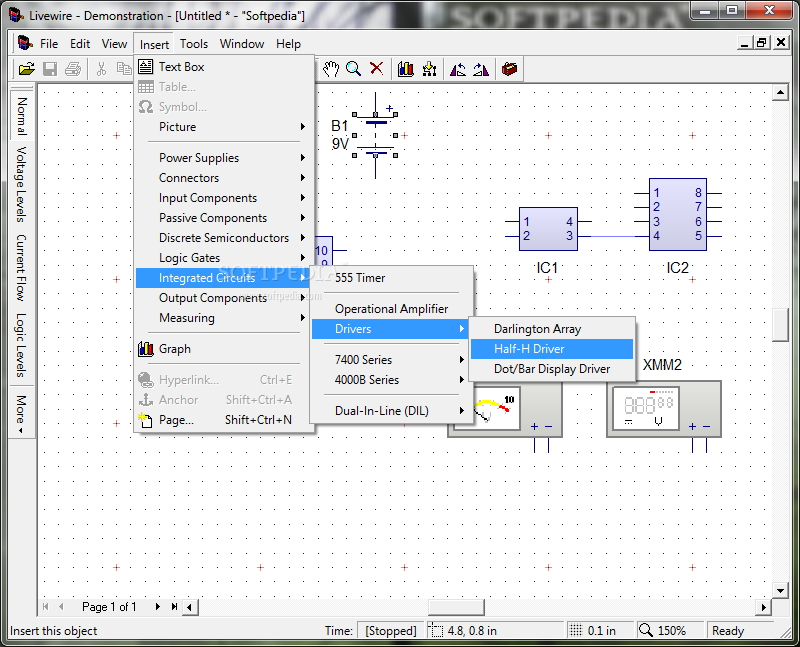The image size is (800, 647).
Task: Switch to the Voltage Levels side tab
Action: click(x=21, y=185)
